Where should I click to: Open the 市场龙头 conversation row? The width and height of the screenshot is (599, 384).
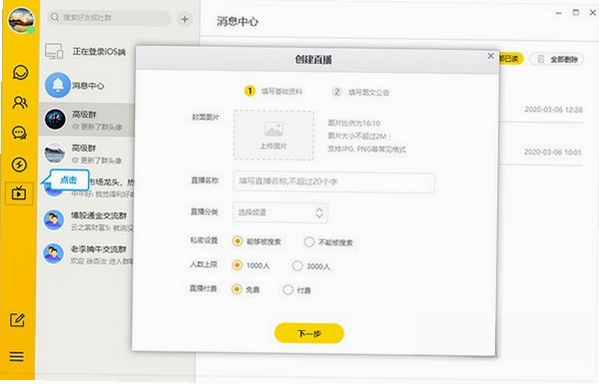click(87, 187)
